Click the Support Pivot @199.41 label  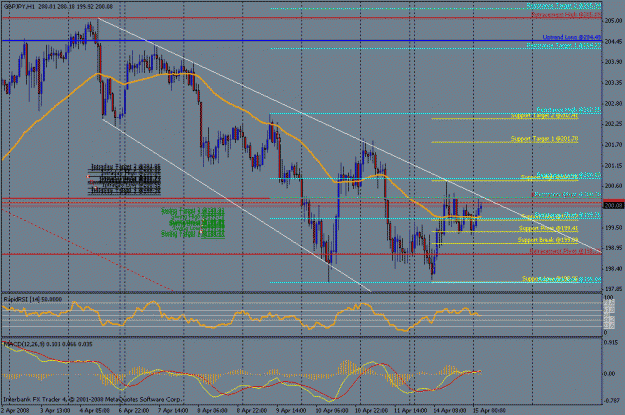coord(548,228)
